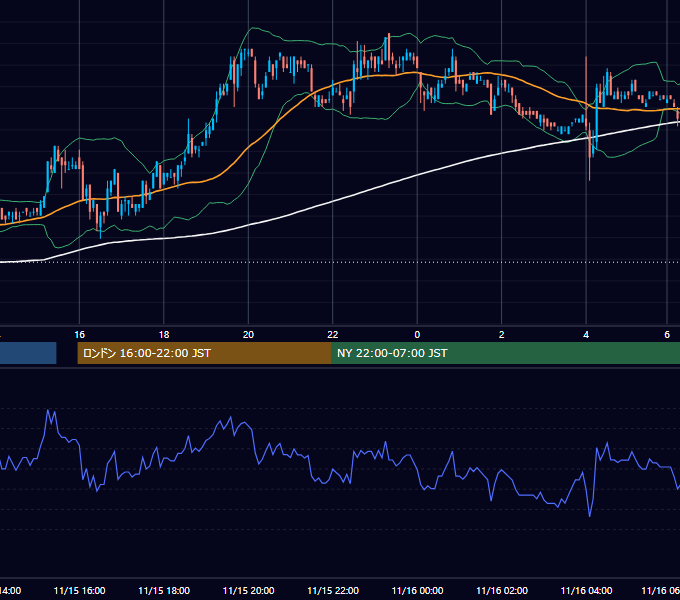Click the 11/15 22:00 date label
This screenshot has width=680, height=600.
pyautogui.click(x=333, y=590)
